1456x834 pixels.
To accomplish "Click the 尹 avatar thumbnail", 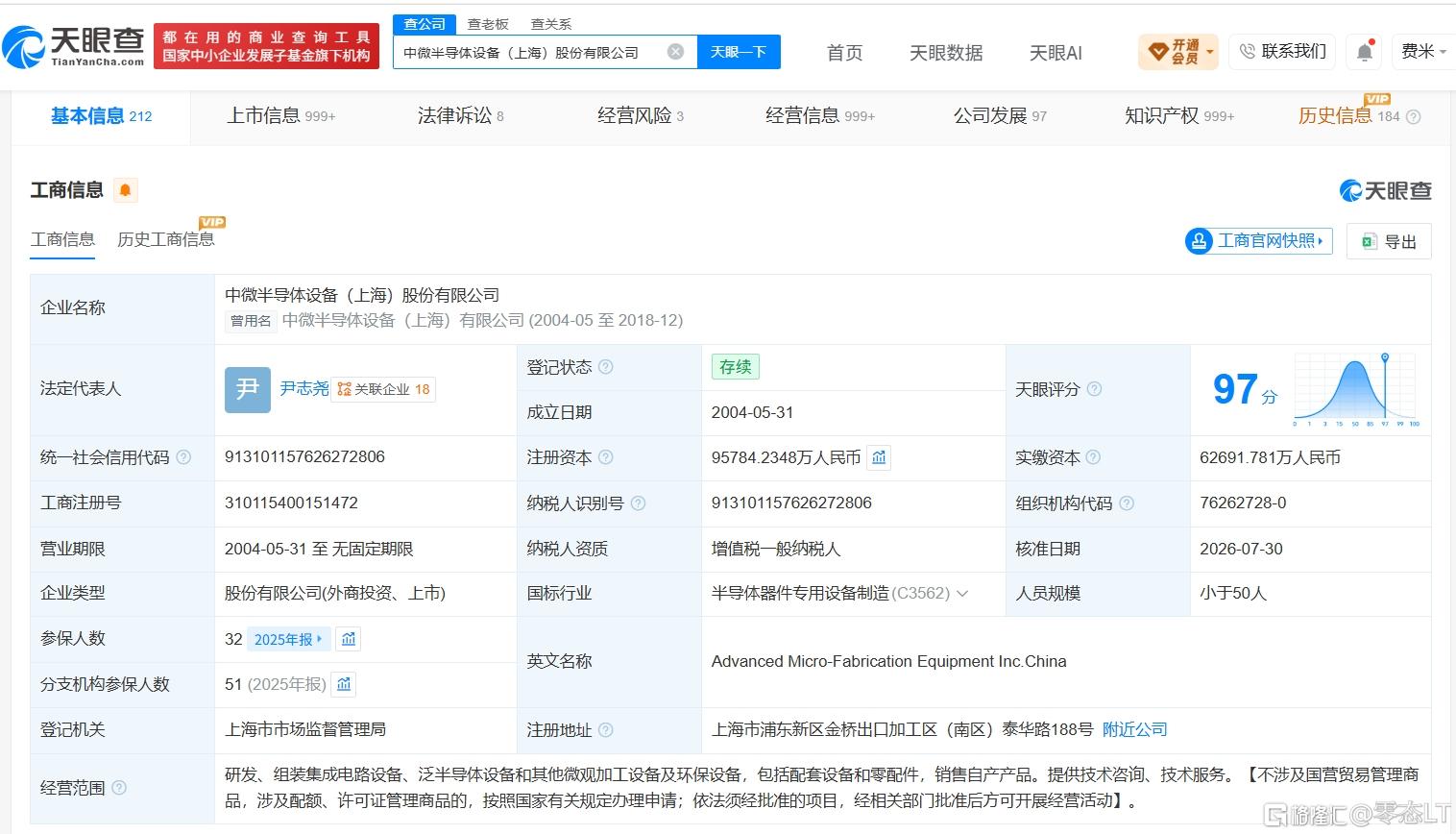I will tap(248, 389).
